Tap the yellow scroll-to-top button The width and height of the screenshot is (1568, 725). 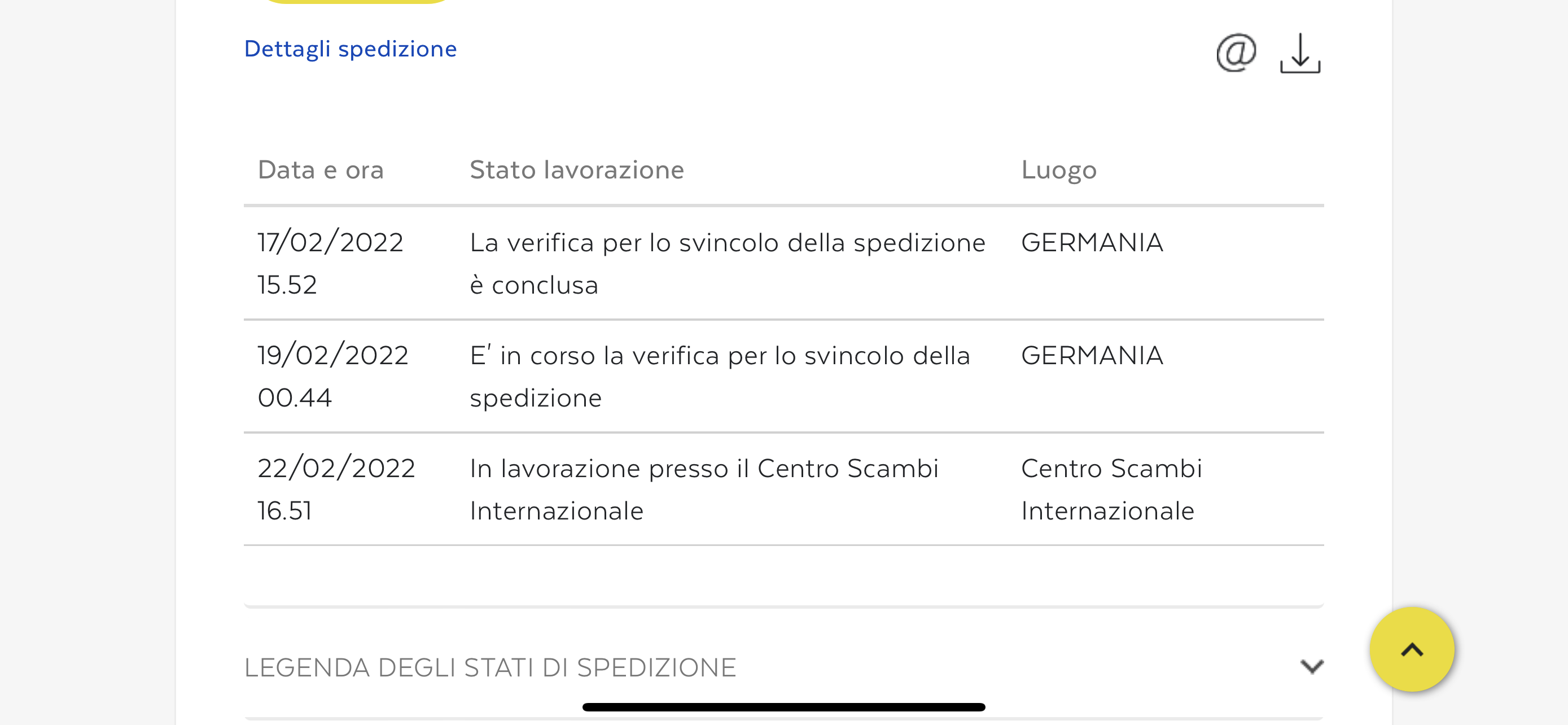[x=1412, y=649]
